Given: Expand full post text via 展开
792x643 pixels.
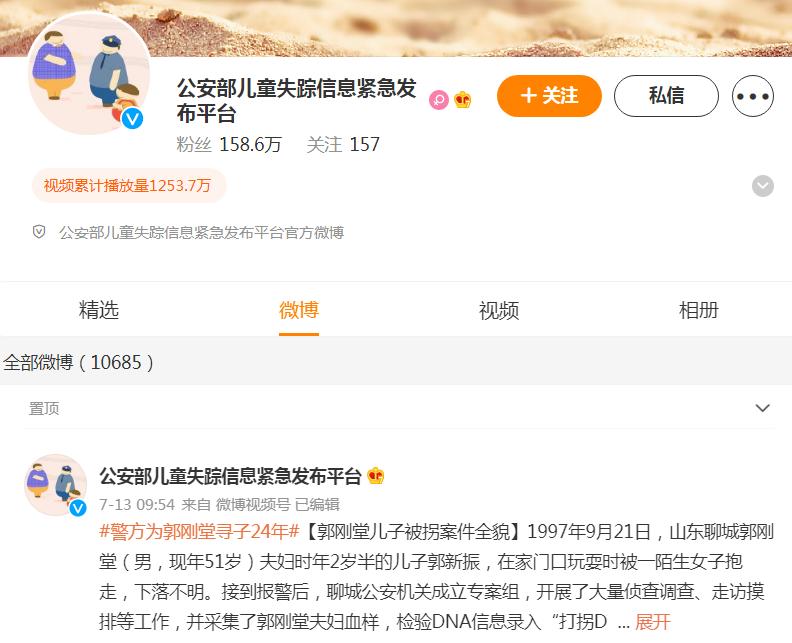Looking at the screenshot, I should pyautogui.click(x=653, y=621).
